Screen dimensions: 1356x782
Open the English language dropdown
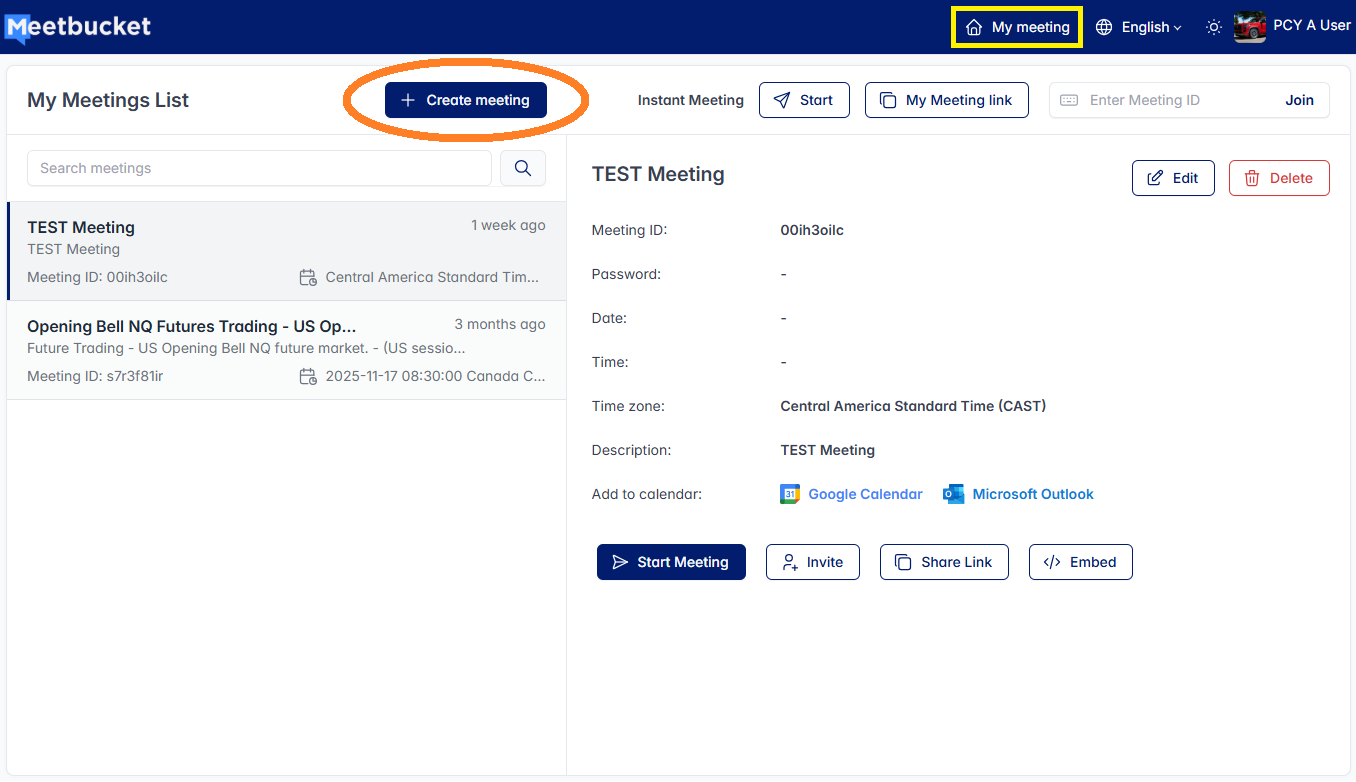coord(1139,27)
